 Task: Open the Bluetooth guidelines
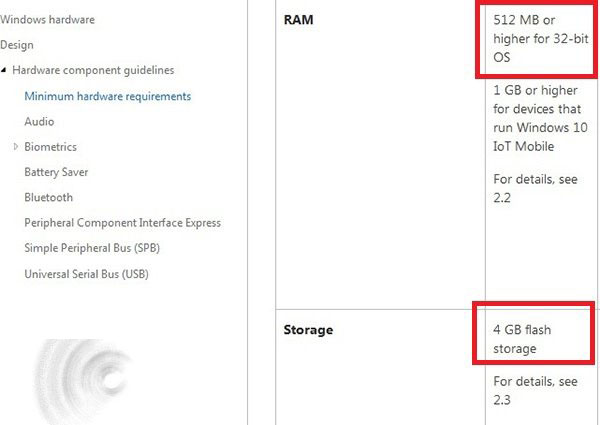coord(49,197)
